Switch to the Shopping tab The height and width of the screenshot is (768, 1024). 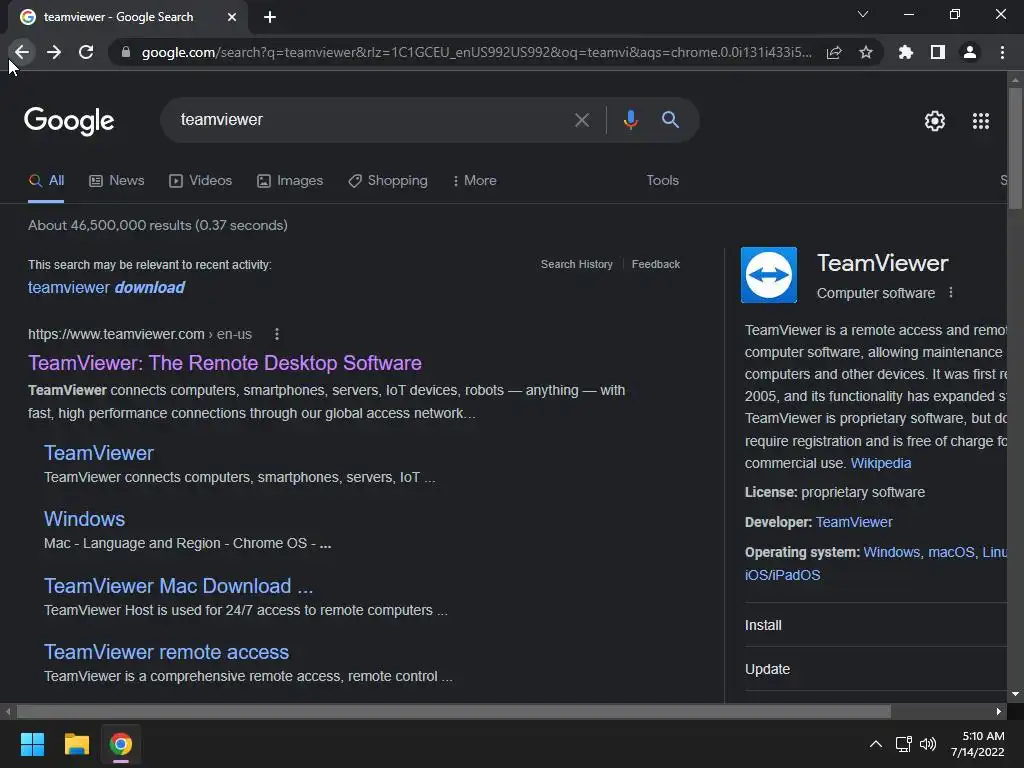[x=388, y=181]
